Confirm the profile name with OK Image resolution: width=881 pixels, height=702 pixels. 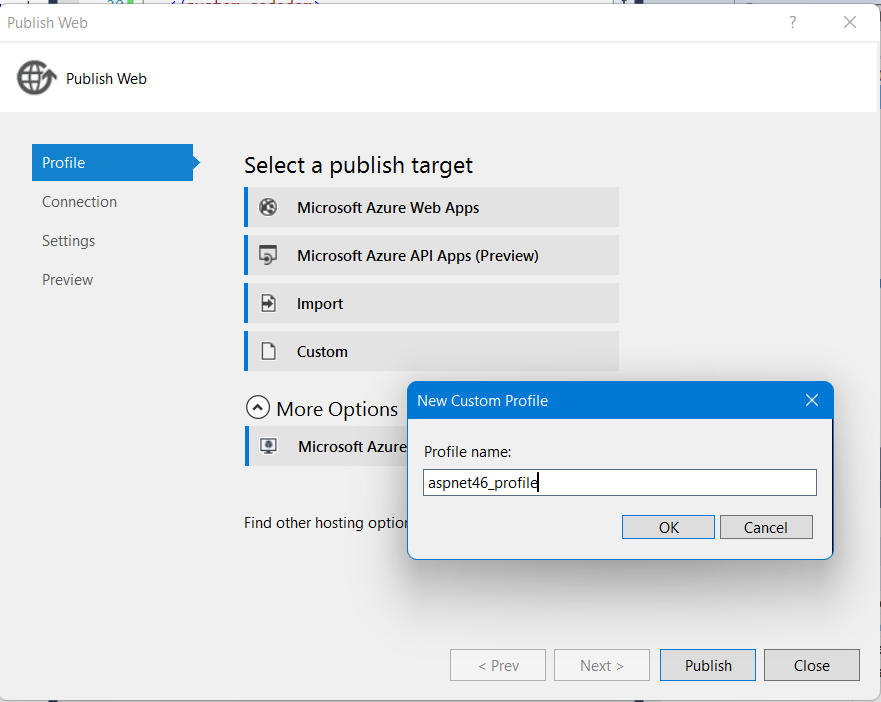tap(668, 527)
